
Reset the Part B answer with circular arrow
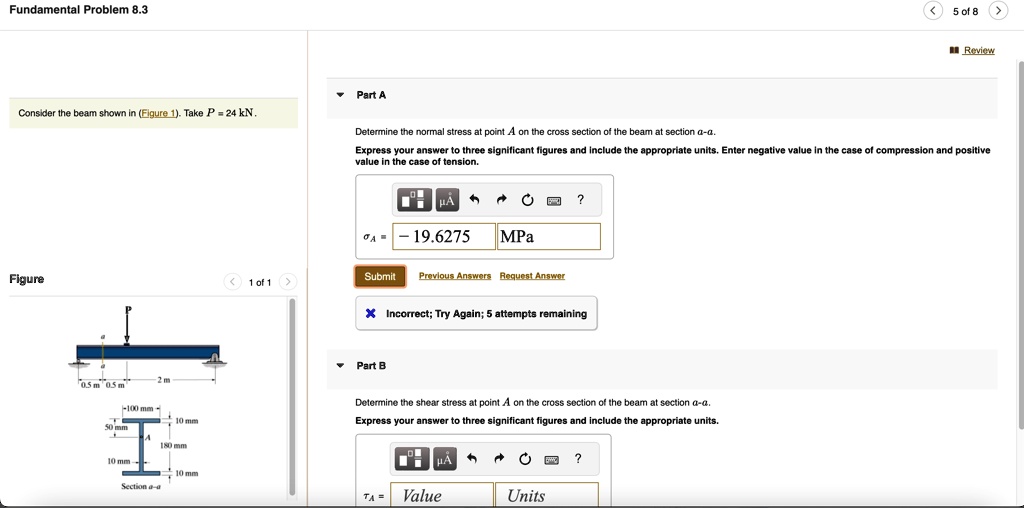[x=527, y=459]
